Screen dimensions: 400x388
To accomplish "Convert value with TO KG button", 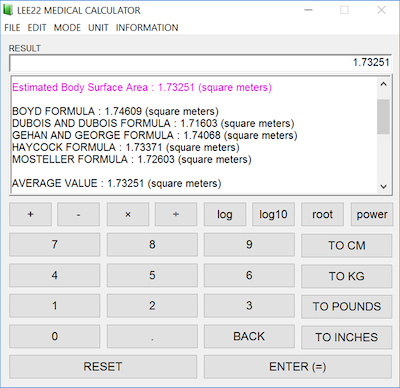I will tap(347, 276).
